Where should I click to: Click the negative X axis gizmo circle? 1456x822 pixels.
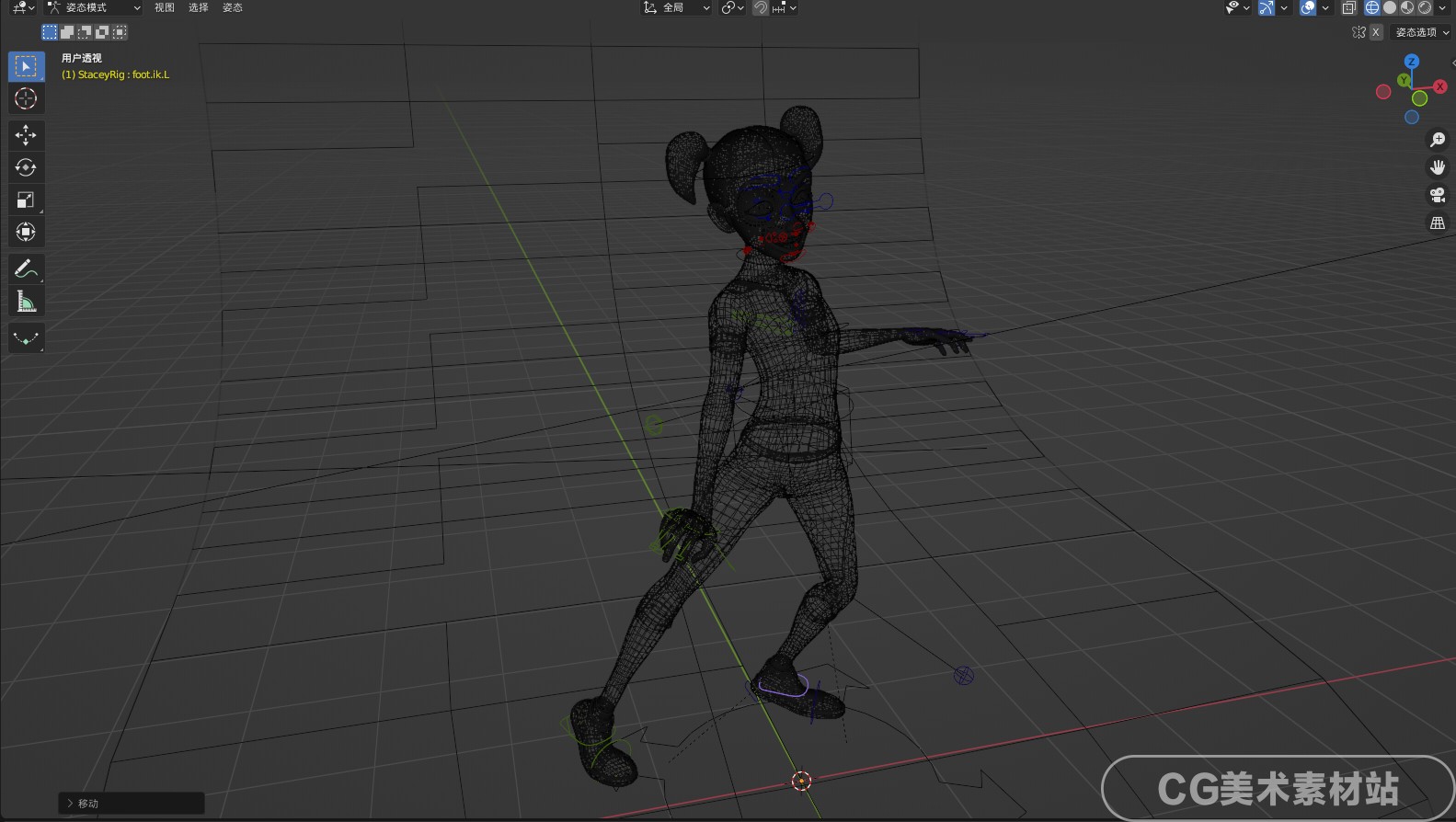pos(1383,92)
